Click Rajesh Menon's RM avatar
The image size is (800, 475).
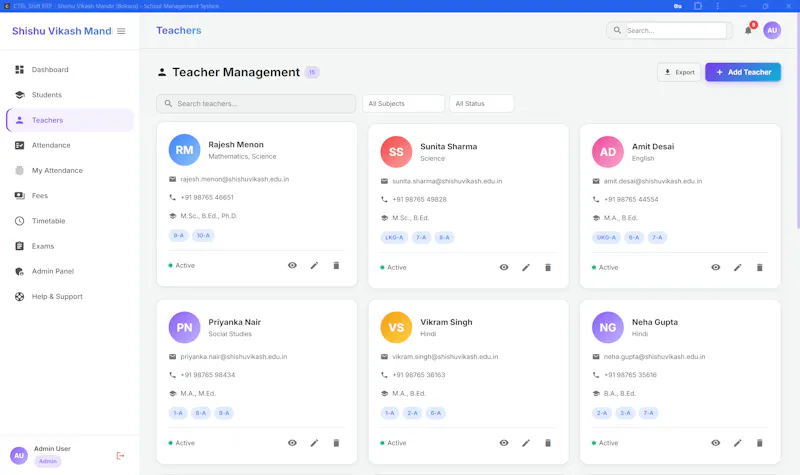click(x=184, y=150)
